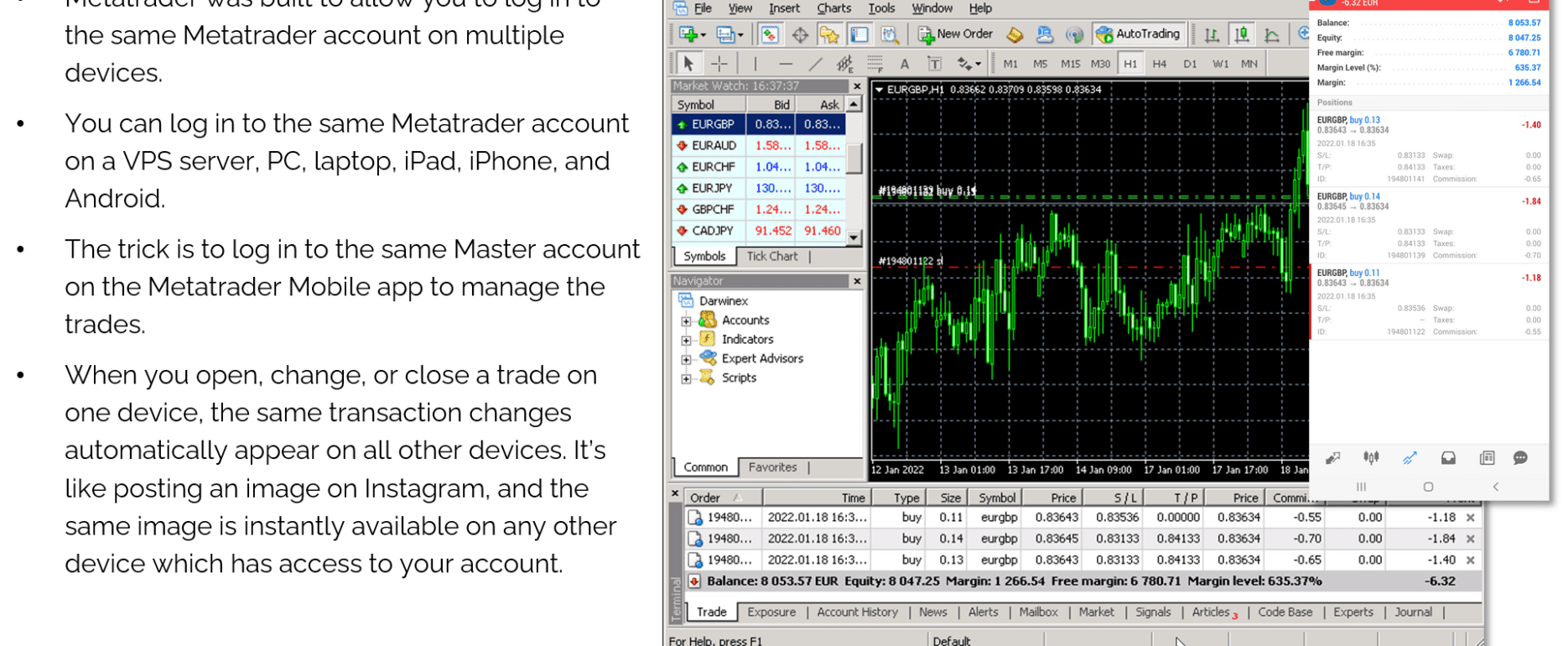
Task: Open the MetaEditor yellow book icon
Action: pos(1015,34)
